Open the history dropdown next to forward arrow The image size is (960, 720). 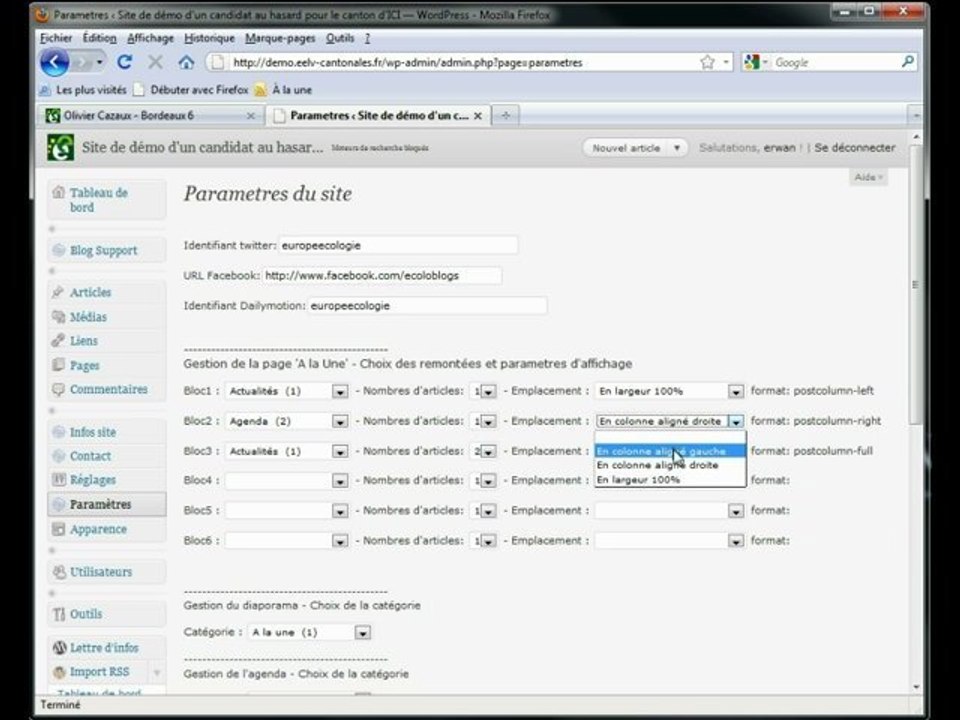[x=99, y=62]
